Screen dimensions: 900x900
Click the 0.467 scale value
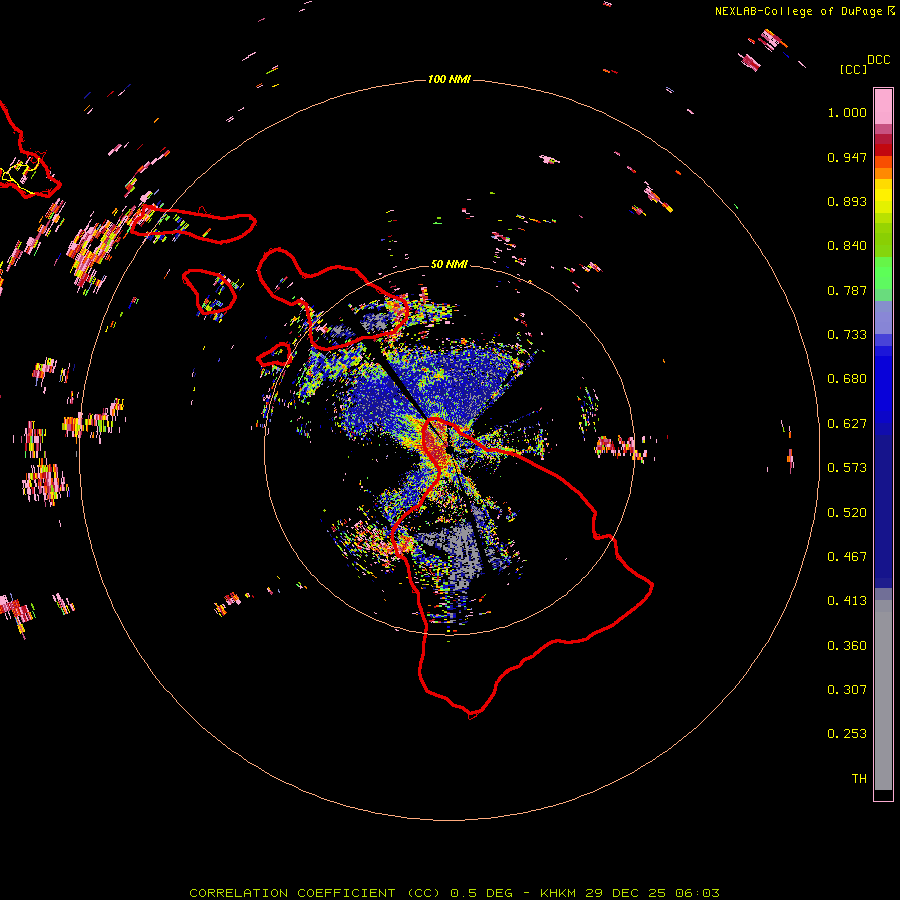pyautogui.click(x=847, y=557)
